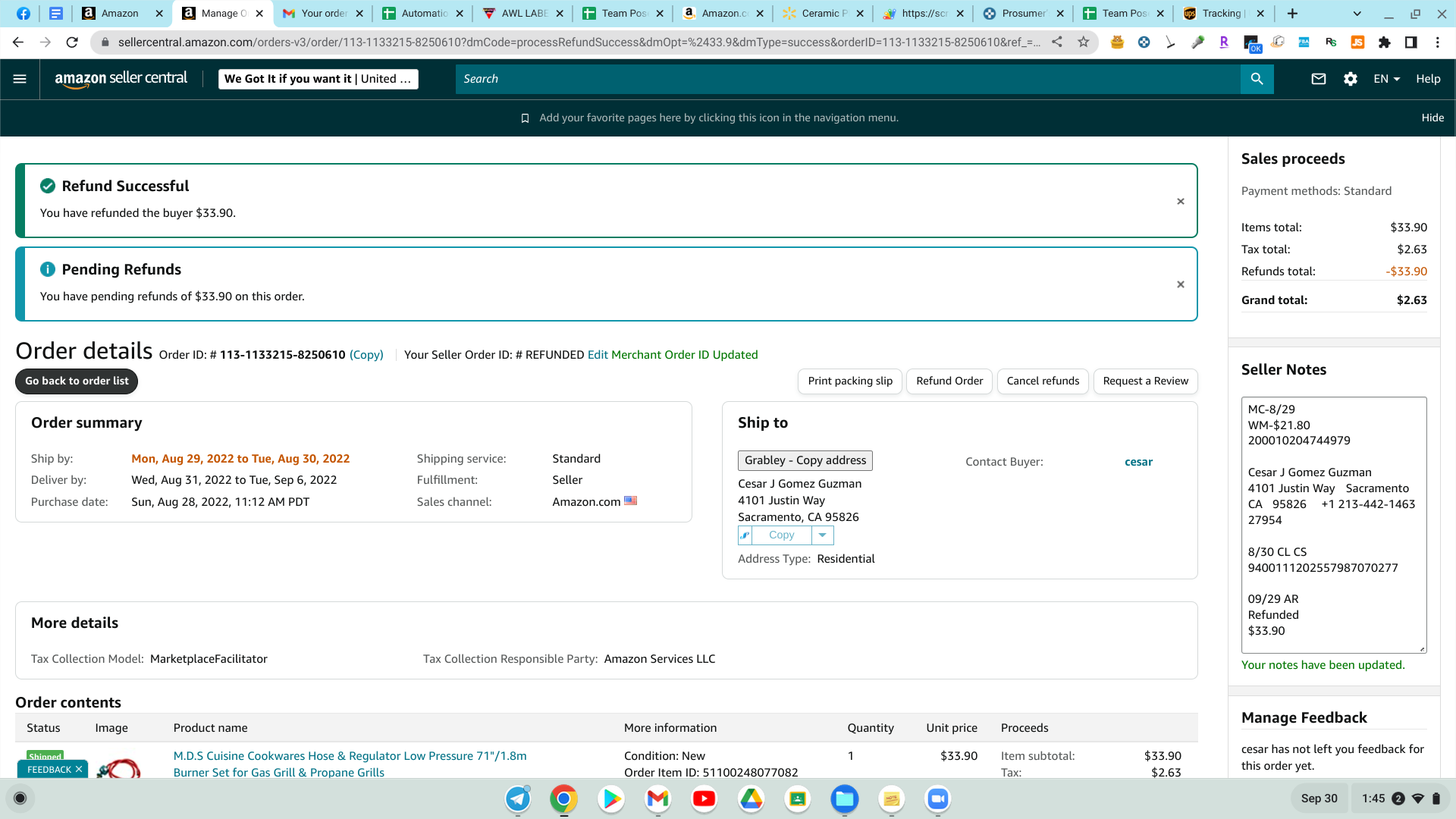Image resolution: width=1456 pixels, height=819 pixels.
Task: Click the amazon seller central logo
Action: pos(121,79)
